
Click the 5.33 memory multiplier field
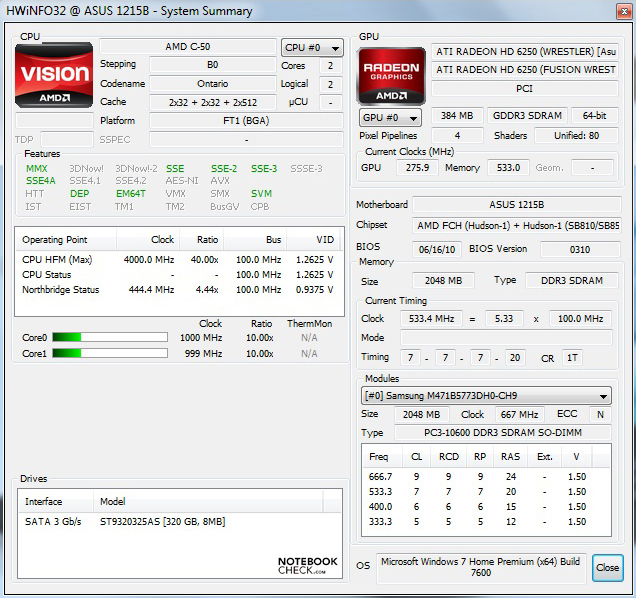coord(504,318)
